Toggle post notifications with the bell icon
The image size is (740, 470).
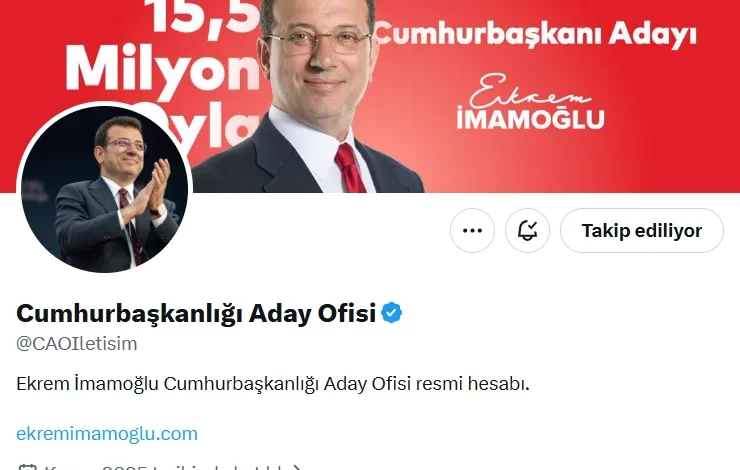[528, 231]
